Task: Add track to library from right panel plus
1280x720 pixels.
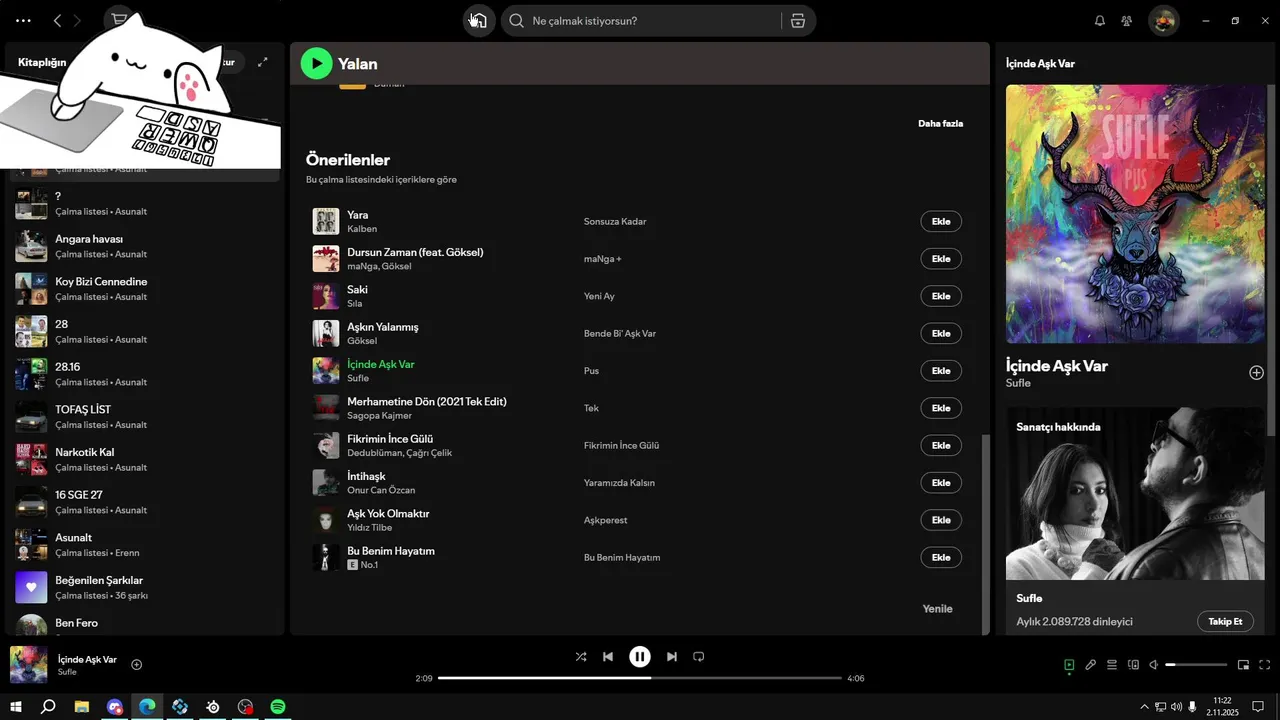Action: pos(1256,372)
